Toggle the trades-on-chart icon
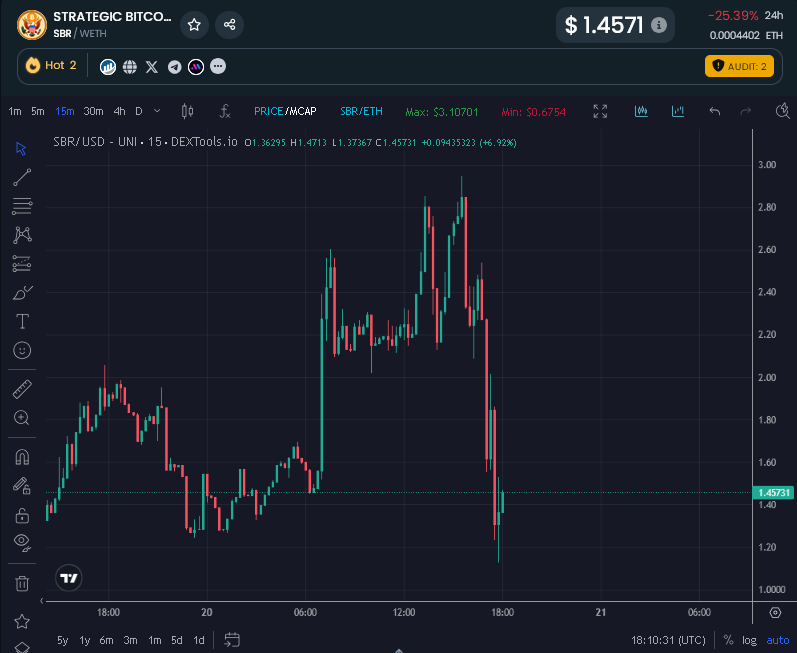797x653 pixels. (641, 111)
